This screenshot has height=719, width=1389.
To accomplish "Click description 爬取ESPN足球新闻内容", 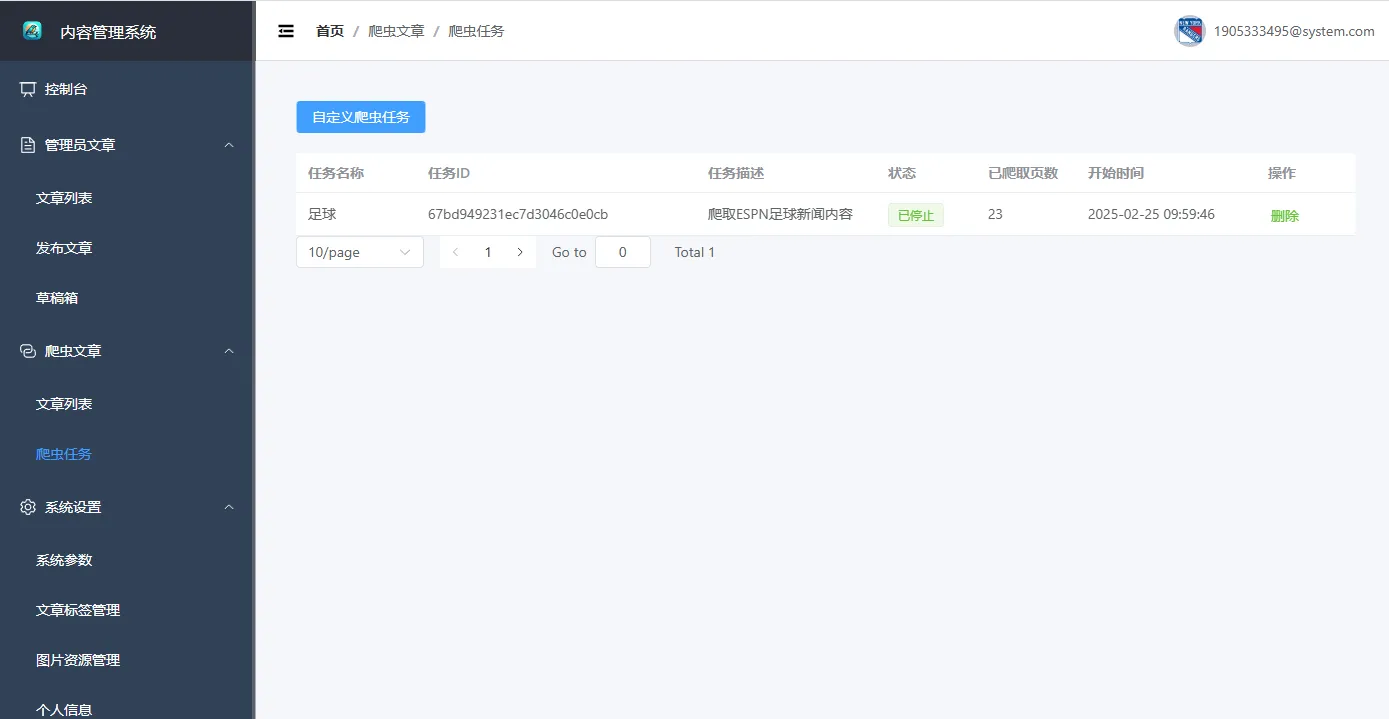I will point(780,214).
